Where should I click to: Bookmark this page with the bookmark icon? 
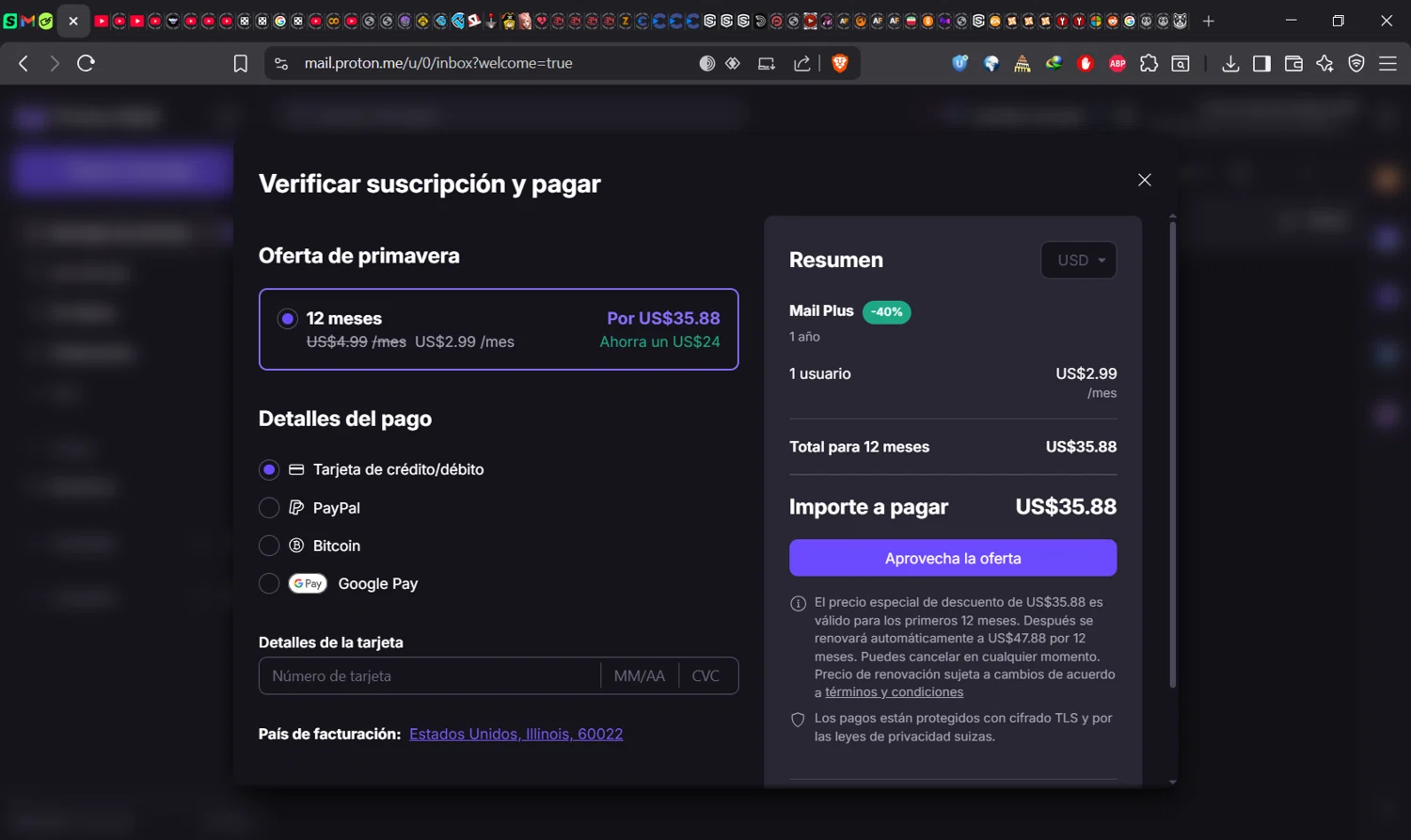241,63
